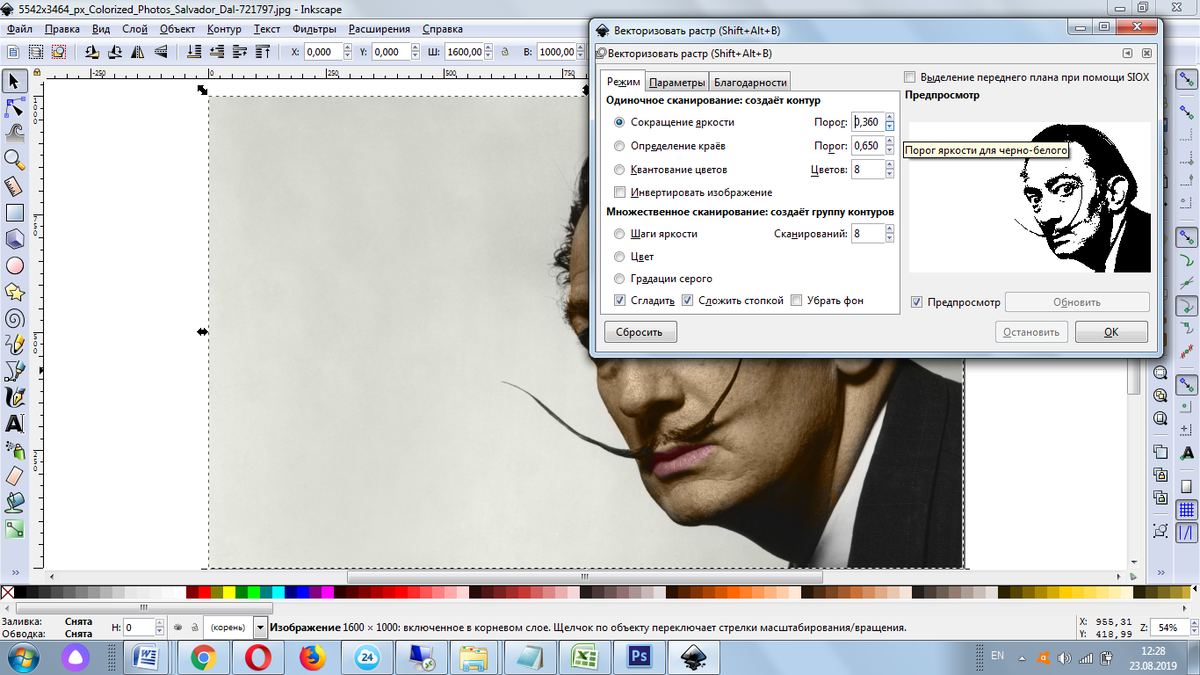Viewport: 1200px width, 675px height.
Task: Enable SIOX foreground selection checkbox
Action: point(910,77)
